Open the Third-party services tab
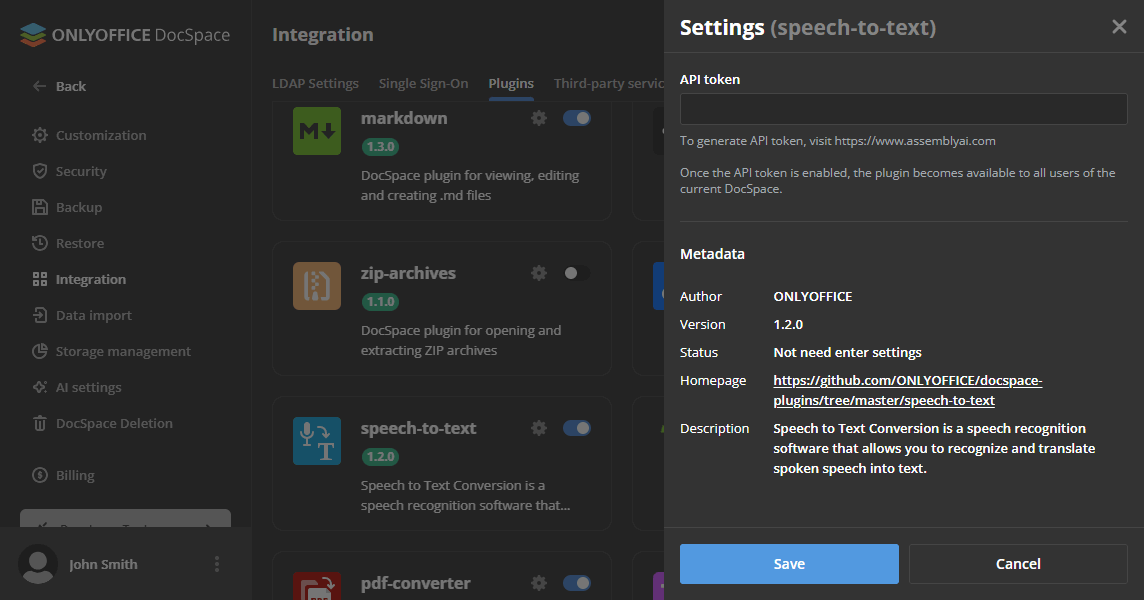The image size is (1144, 600). pos(608,83)
